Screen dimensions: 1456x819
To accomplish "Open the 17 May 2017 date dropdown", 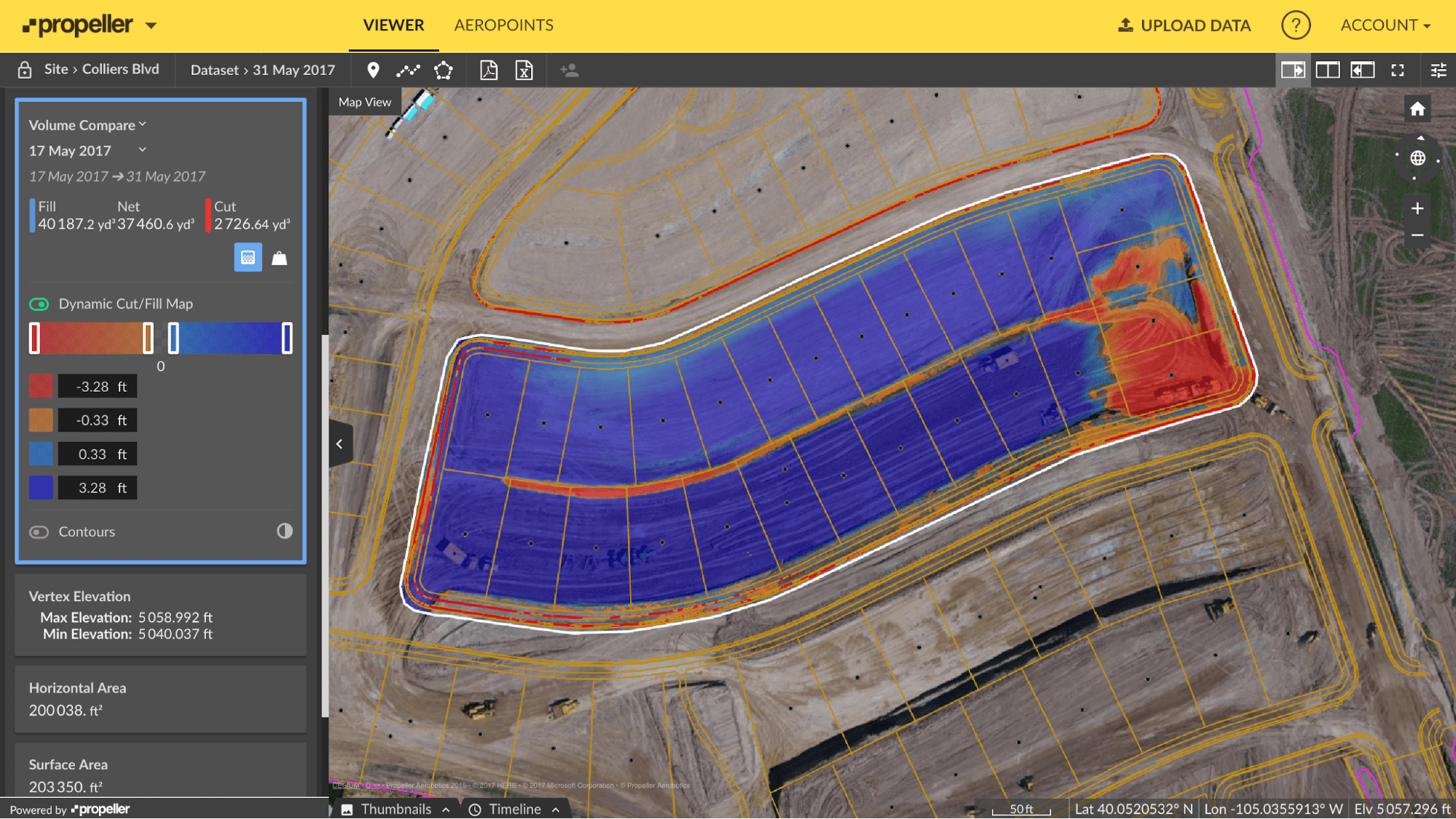I will (142, 150).
